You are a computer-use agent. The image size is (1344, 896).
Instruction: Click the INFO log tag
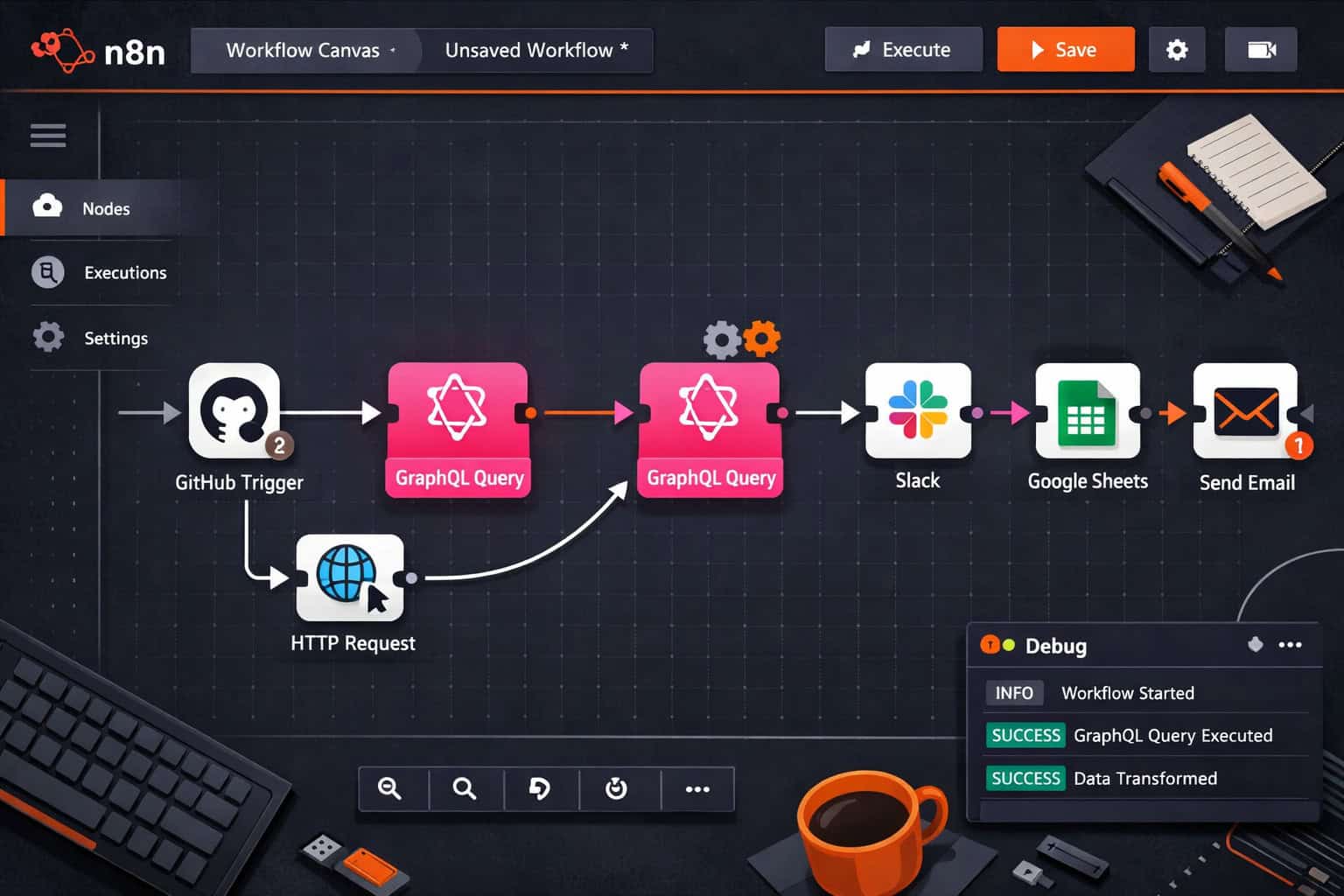1014,693
